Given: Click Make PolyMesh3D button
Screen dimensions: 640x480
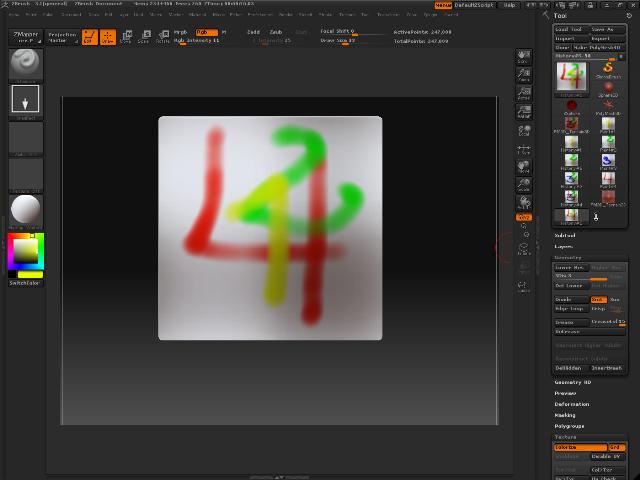Looking at the screenshot, I should [x=598, y=48].
